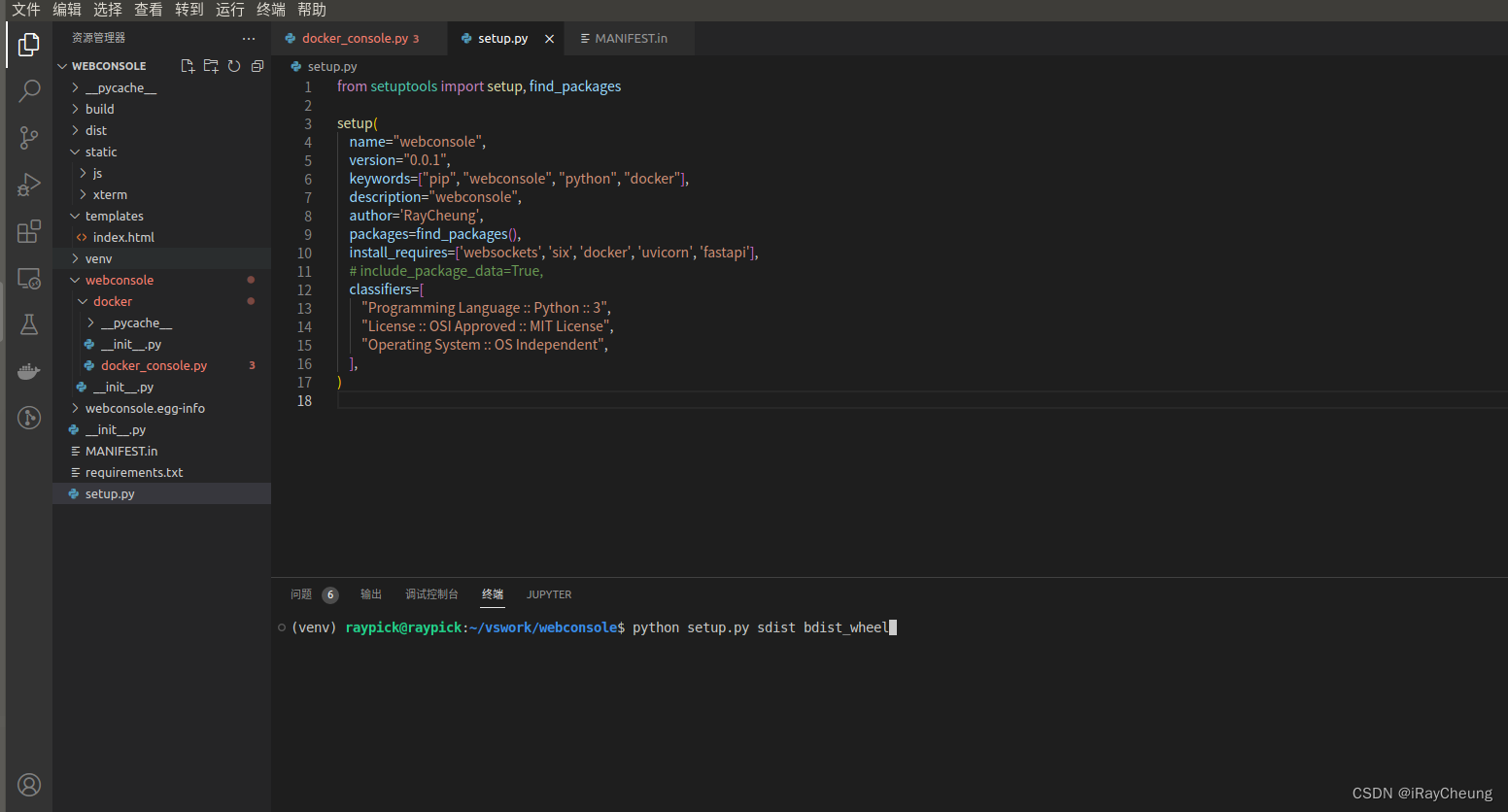Open the explorer more actions ellipsis
The image size is (1508, 812).
click(x=249, y=38)
